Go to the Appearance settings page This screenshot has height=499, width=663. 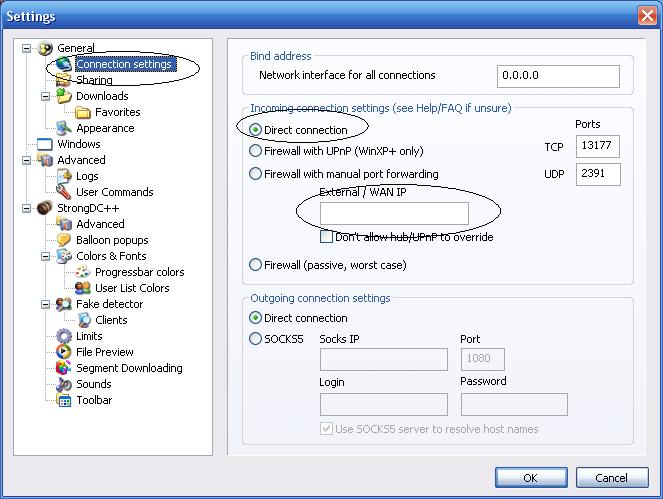point(105,128)
